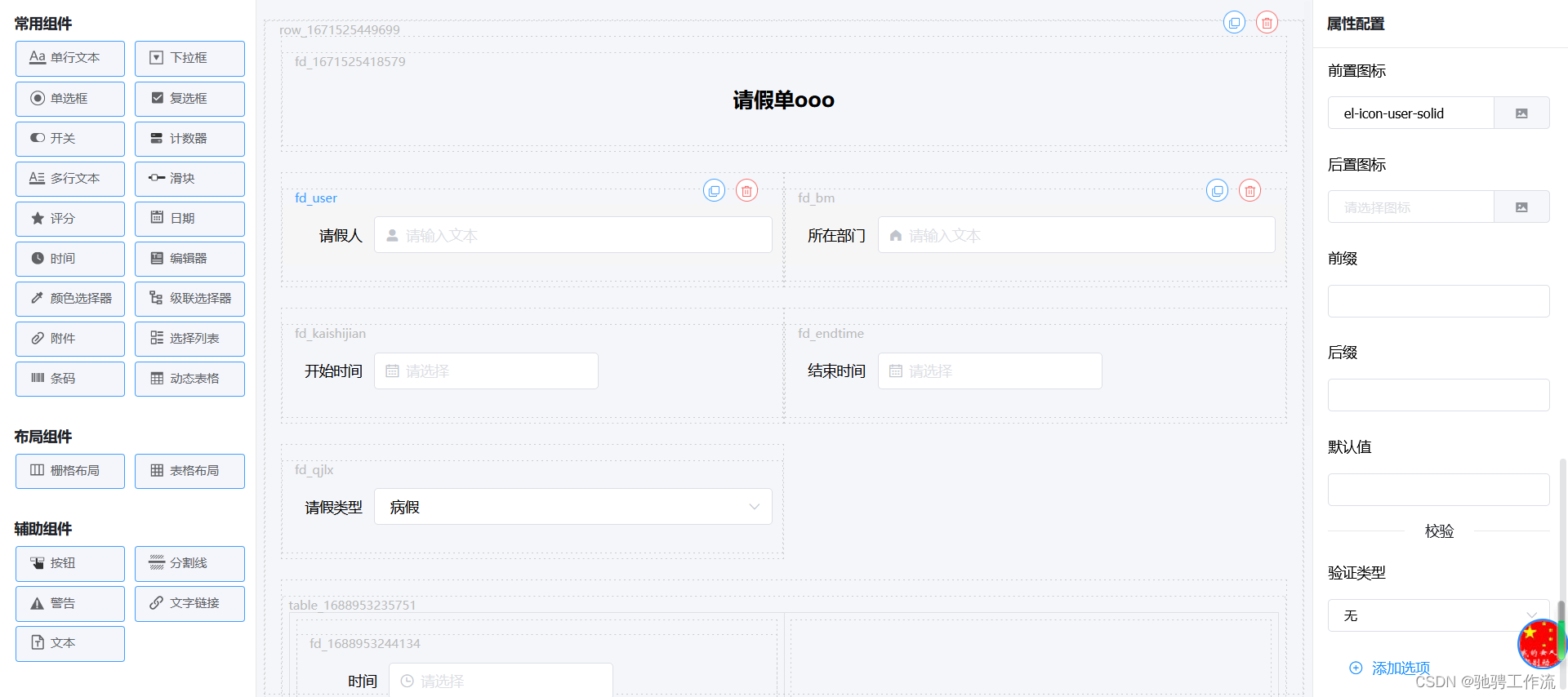Open the 请假类型 dropdown

pyautogui.click(x=573, y=507)
